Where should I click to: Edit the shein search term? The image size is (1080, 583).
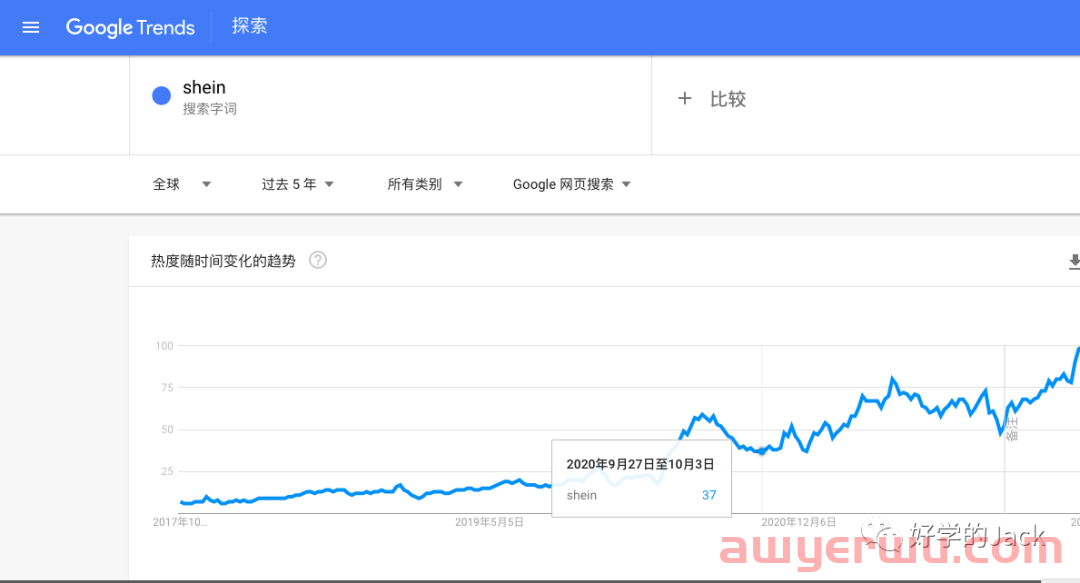pos(204,88)
